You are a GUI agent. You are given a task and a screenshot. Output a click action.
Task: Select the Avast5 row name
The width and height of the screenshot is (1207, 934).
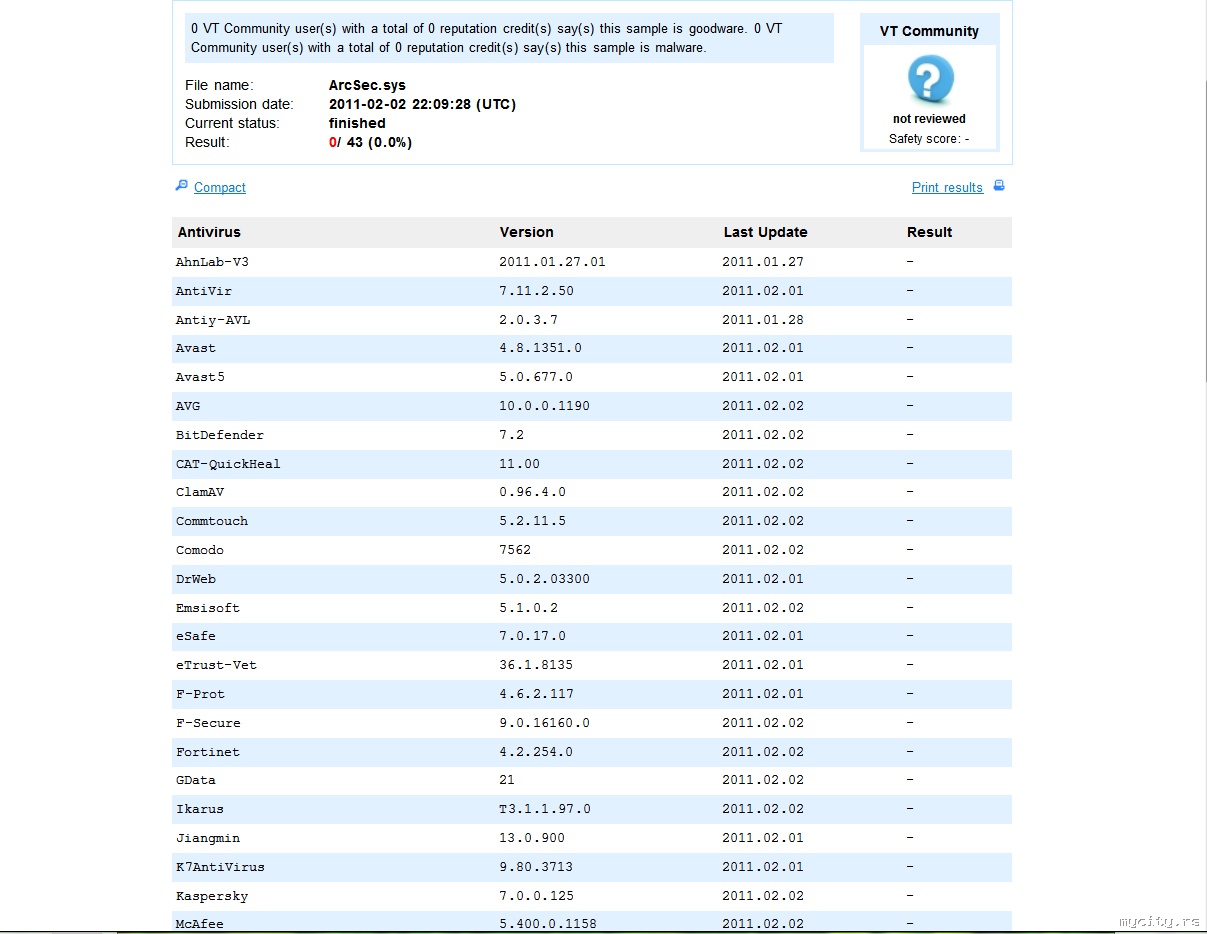[x=200, y=377]
